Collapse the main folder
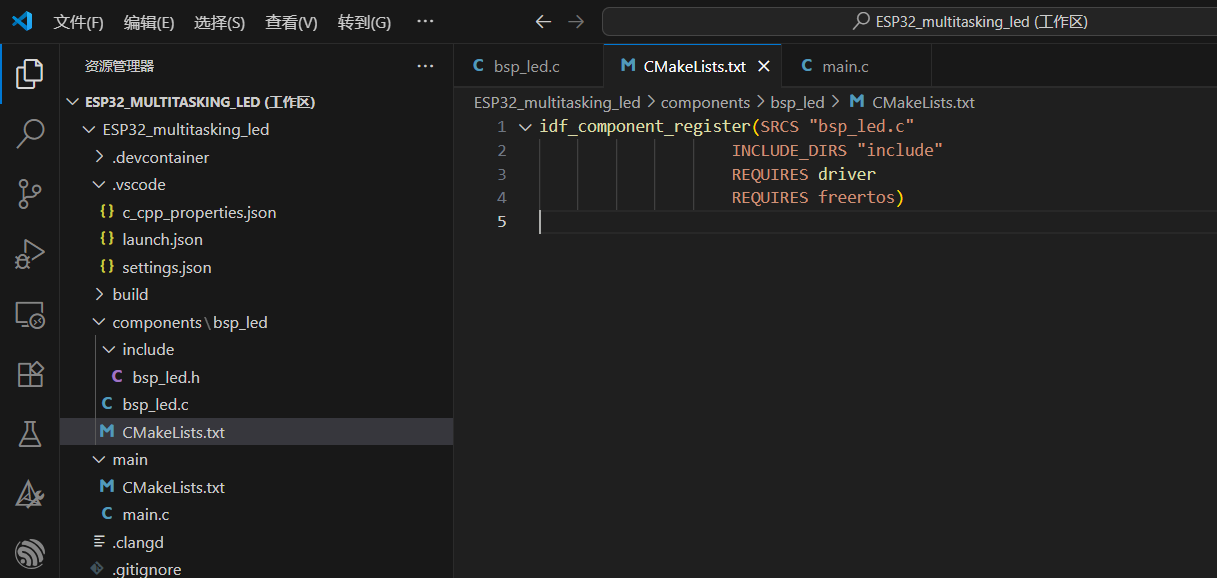This screenshot has width=1217, height=578. (x=99, y=460)
